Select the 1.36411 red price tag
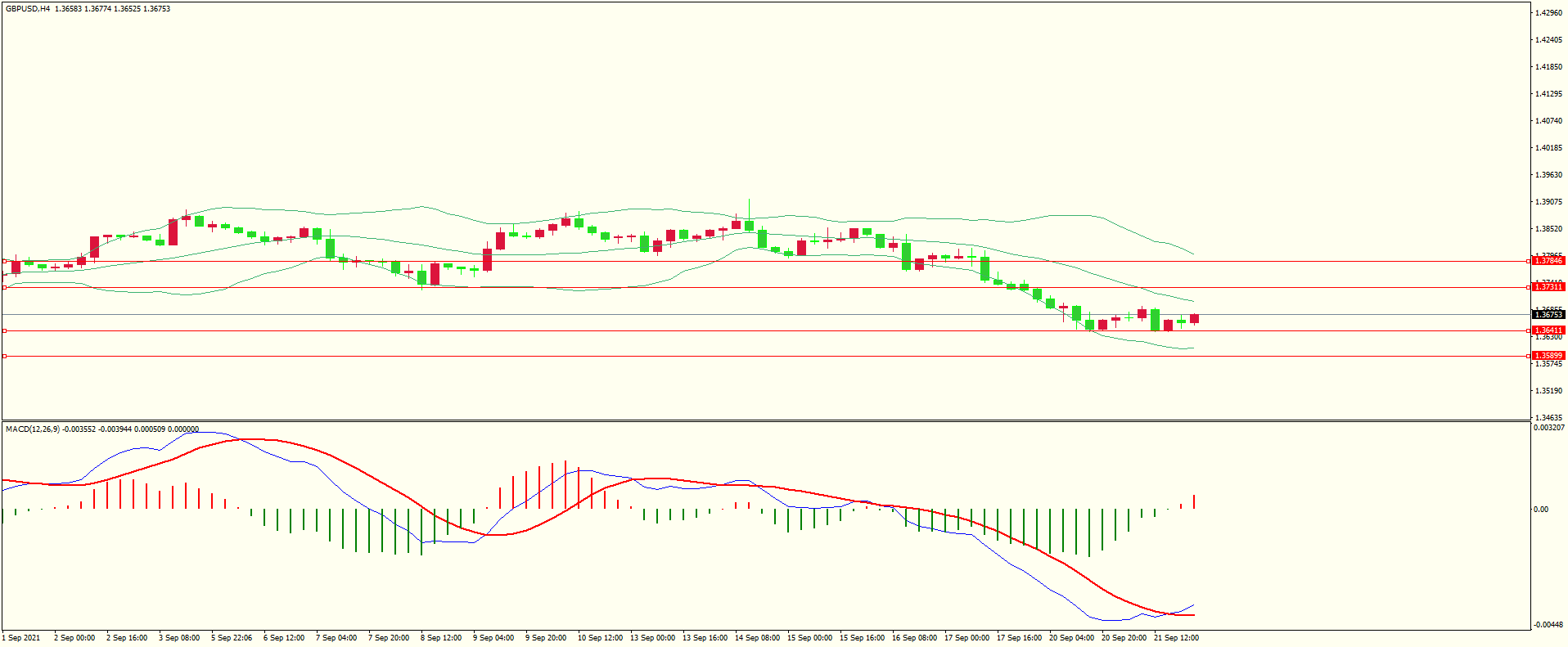Image resolution: width=1568 pixels, height=647 pixels. click(x=1548, y=330)
